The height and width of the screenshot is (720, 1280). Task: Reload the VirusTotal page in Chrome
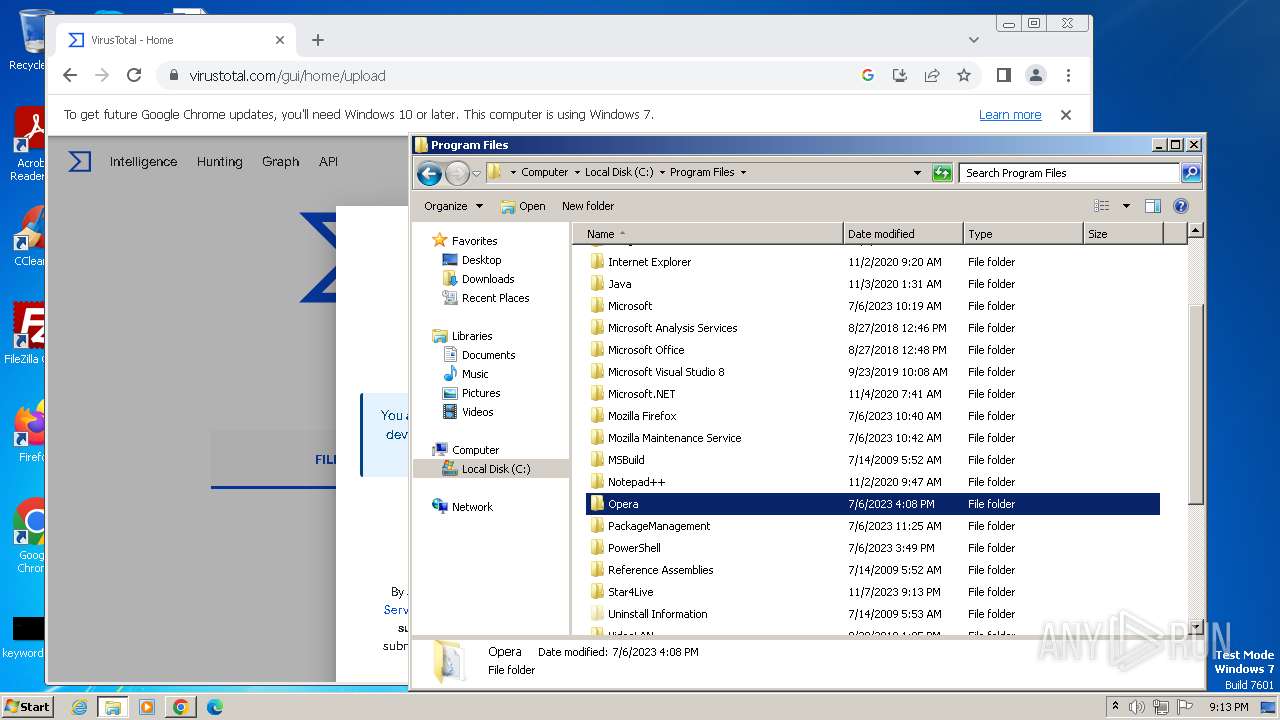pos(134,75)
